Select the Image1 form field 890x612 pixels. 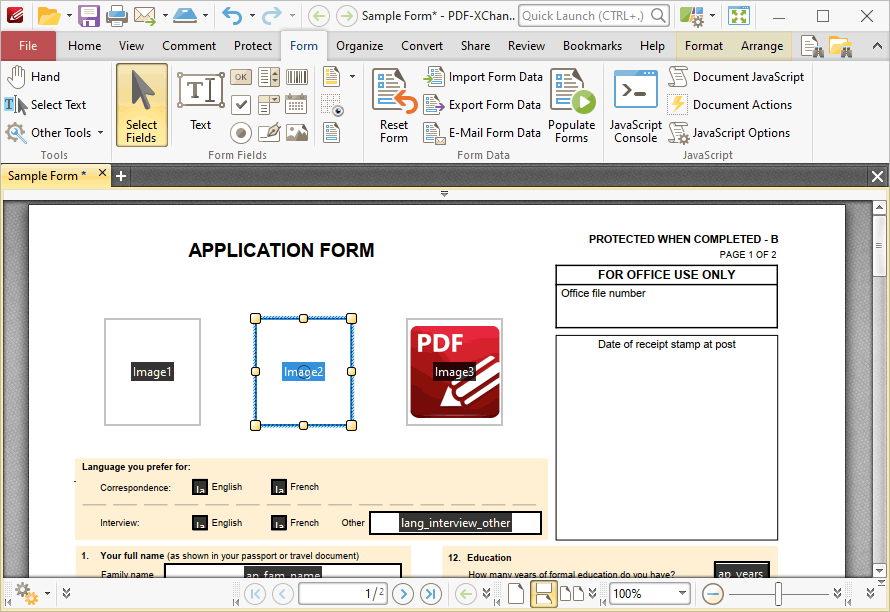pyautogui.click(x=152, y=372)
